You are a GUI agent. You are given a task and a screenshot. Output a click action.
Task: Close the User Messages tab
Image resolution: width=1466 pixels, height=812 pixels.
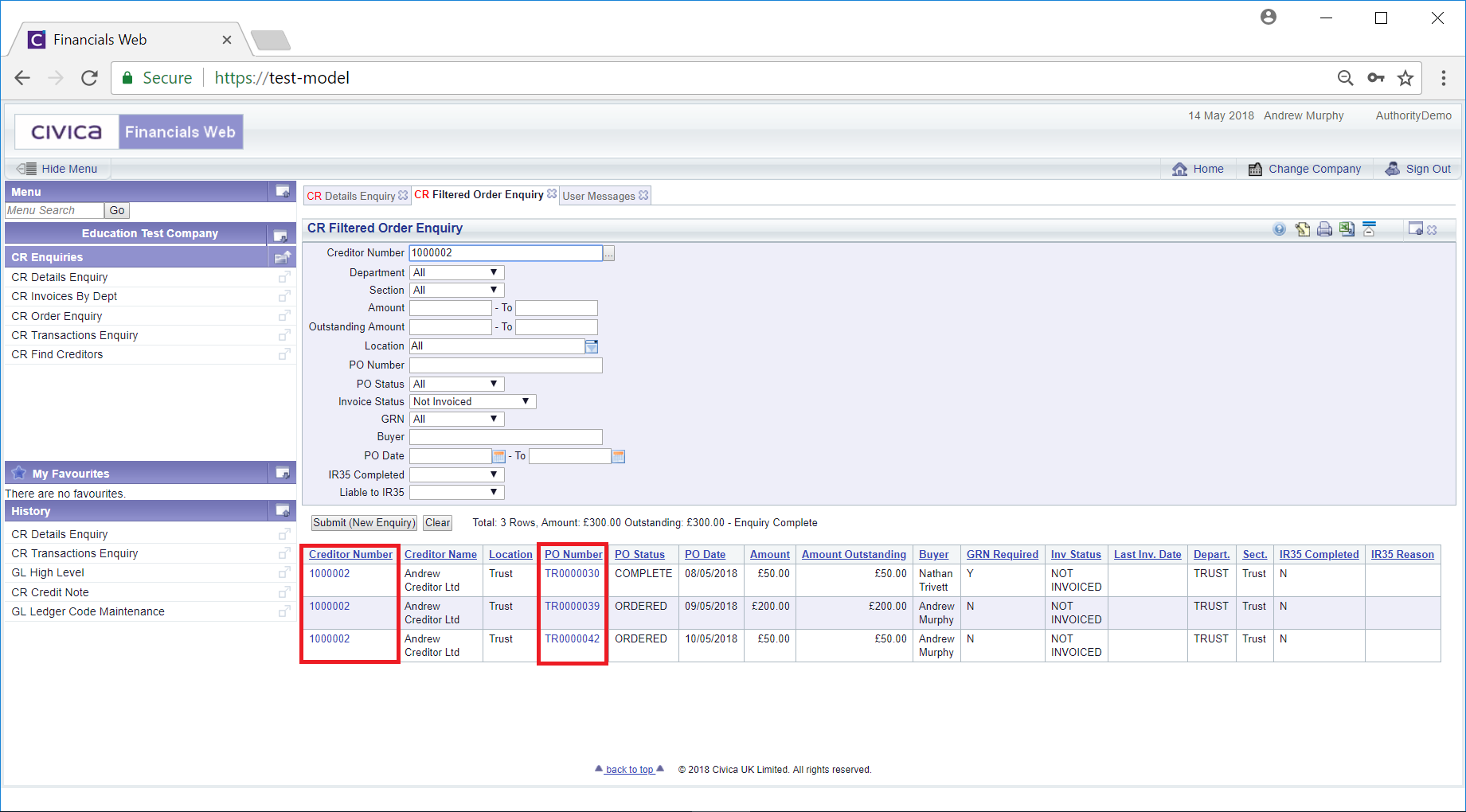643,195
